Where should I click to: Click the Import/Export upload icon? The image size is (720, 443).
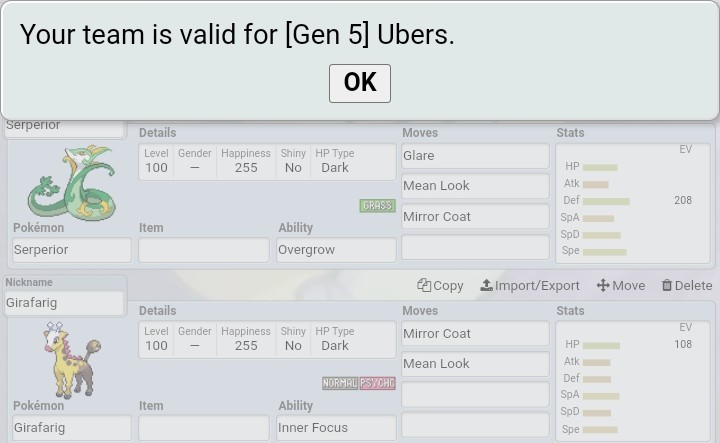point(486,285)
